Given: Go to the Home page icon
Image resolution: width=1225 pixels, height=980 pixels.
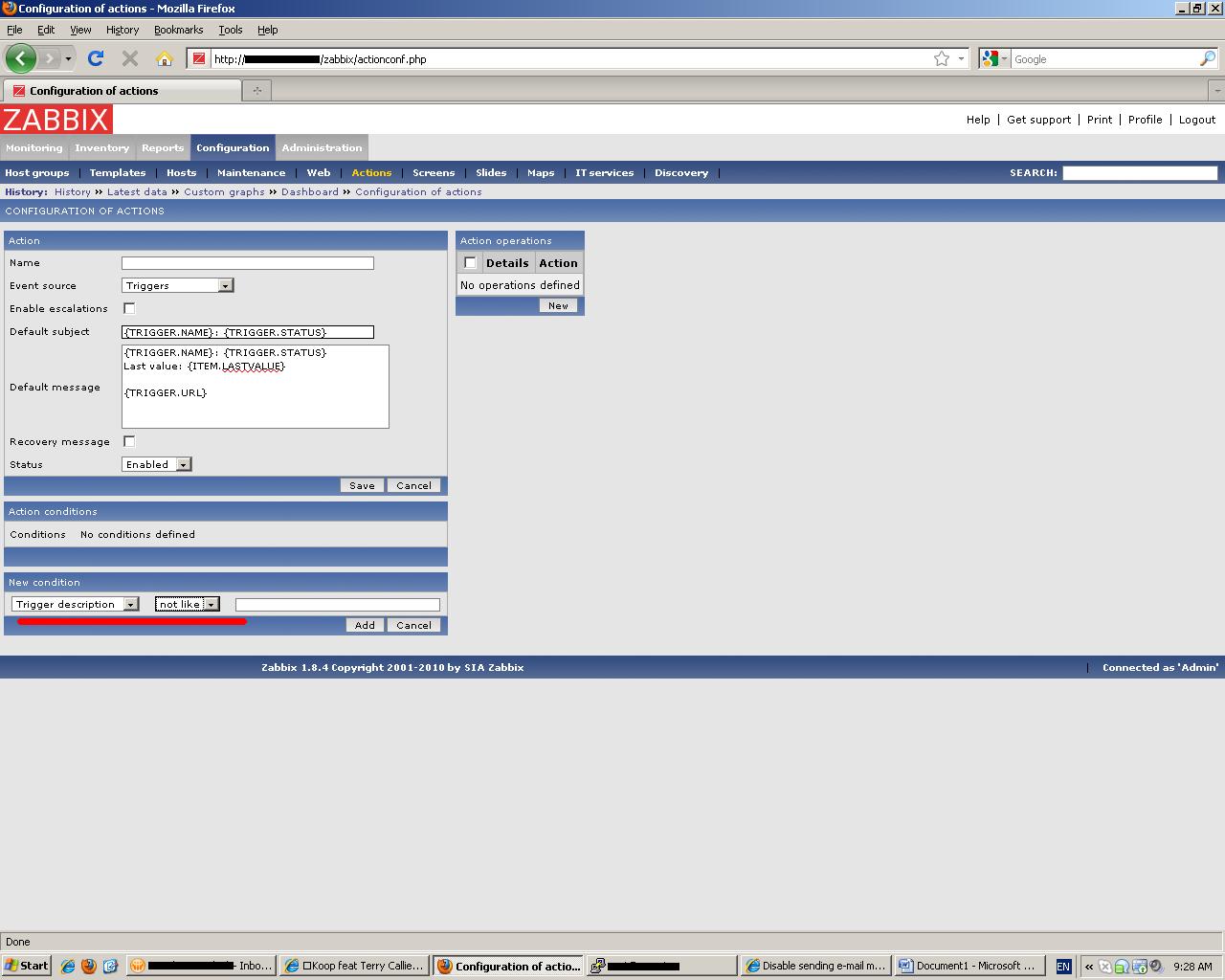Looking at the screenshot, I should point(165,58).
